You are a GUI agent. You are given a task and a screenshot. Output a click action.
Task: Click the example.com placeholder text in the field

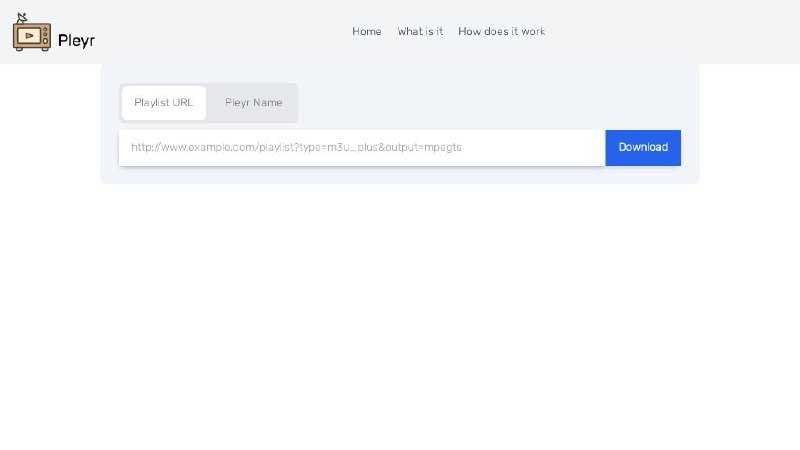pos(296,147)
